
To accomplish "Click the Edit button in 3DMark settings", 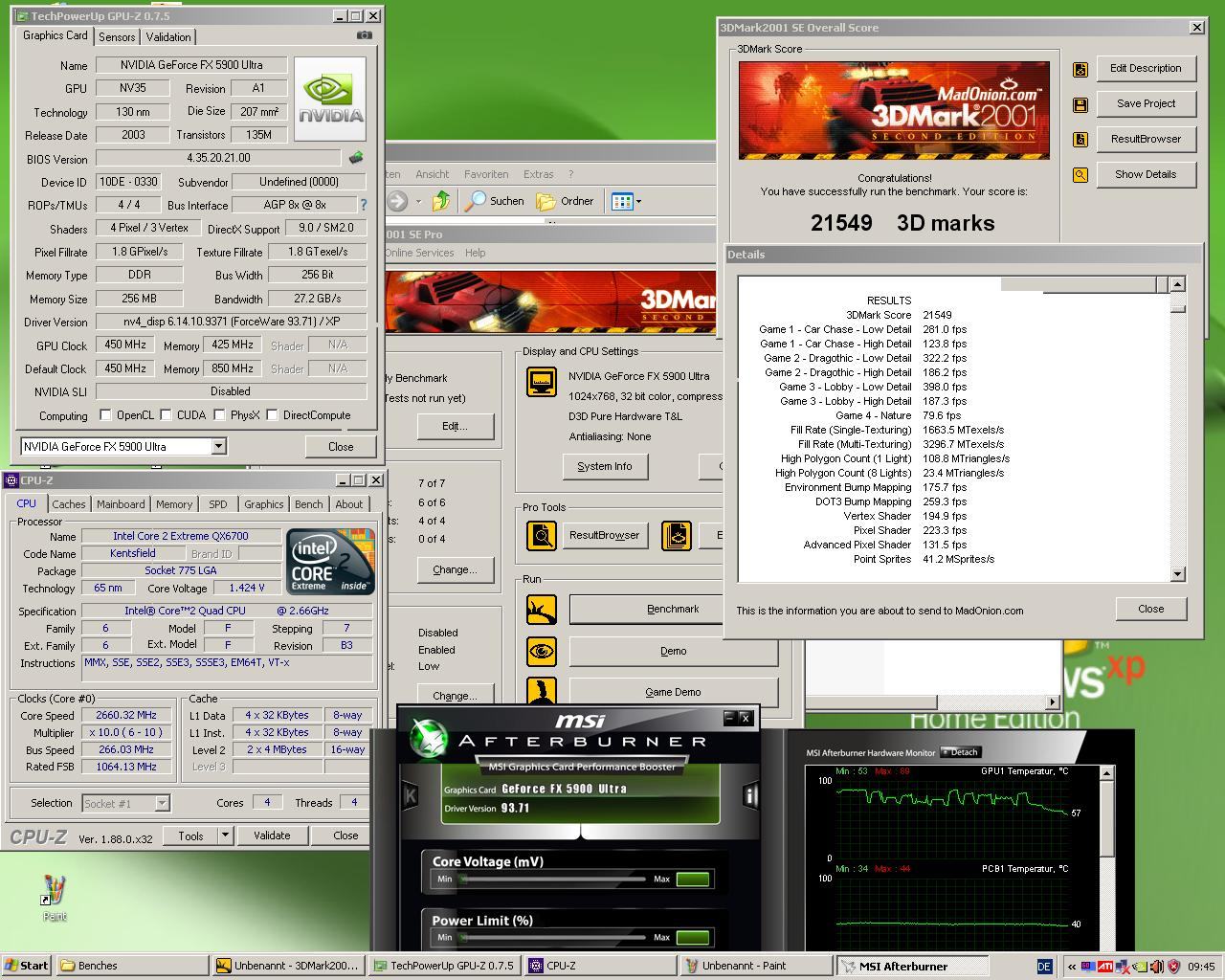I will coord(455,426).
